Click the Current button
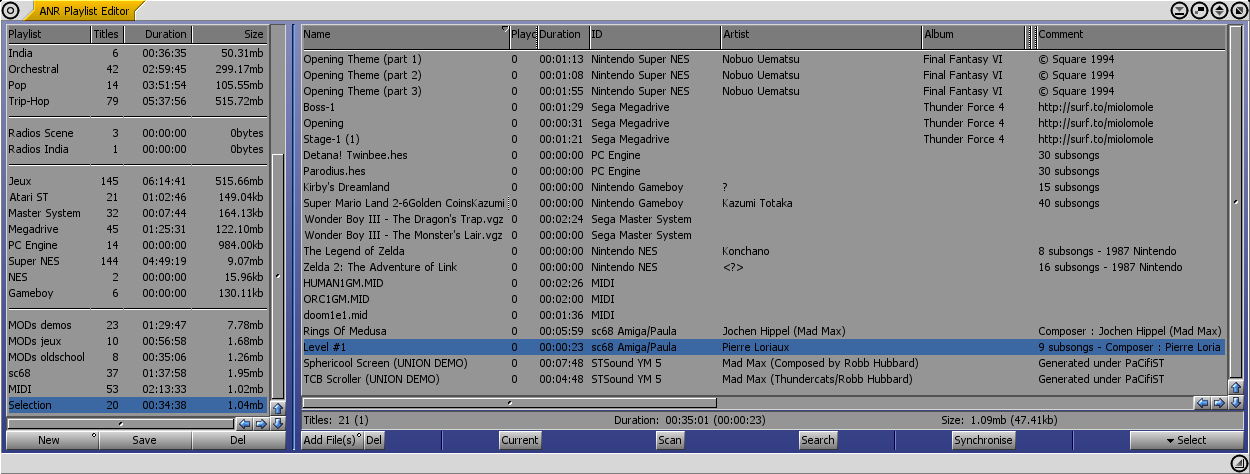Image resolution: width=1250 pixels, height=474 pixels. 520,440
